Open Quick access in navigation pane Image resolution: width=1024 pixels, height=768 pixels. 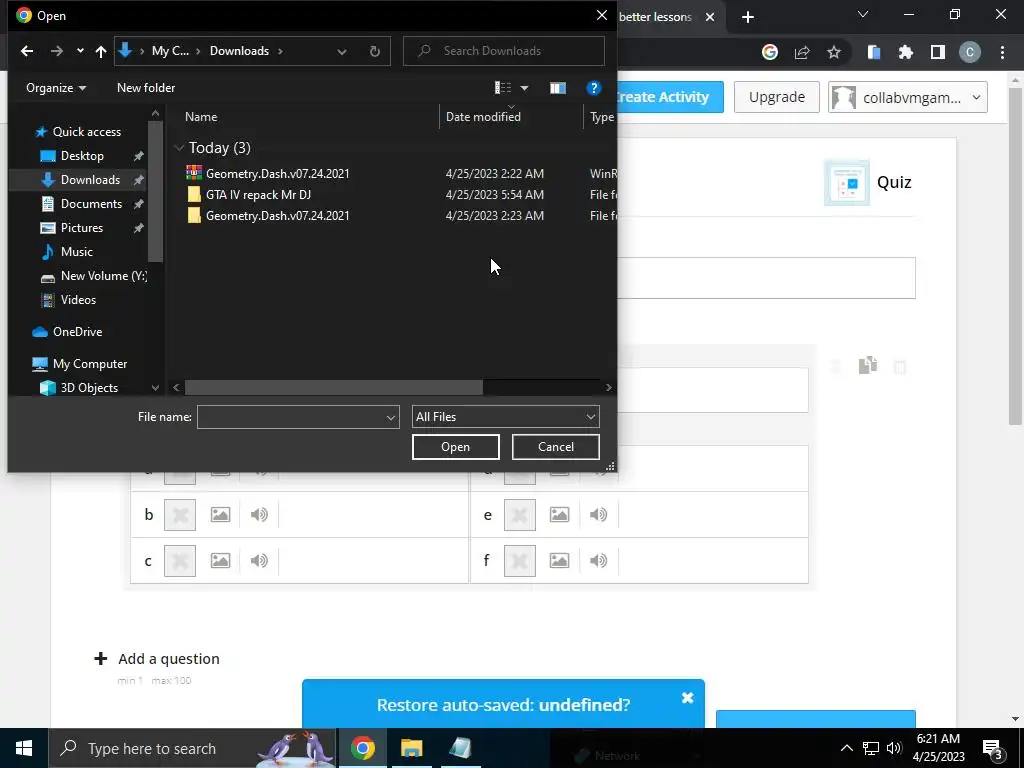pos(86,132)
